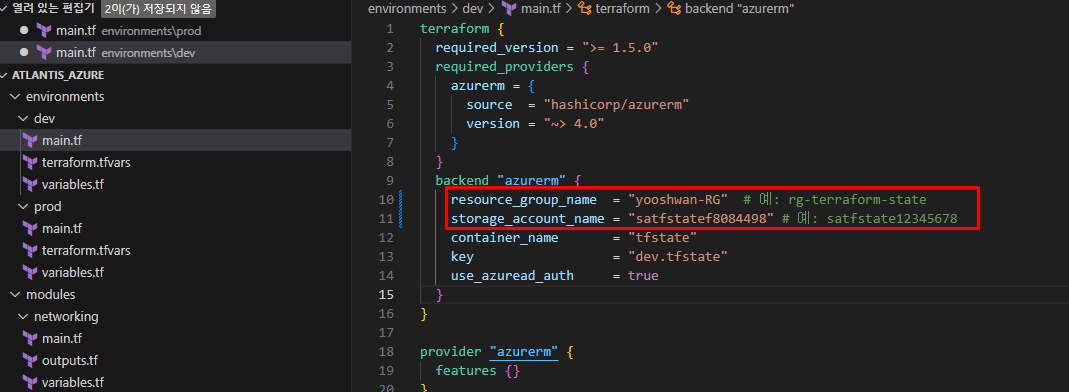Collapse the environments folder
The height and width of the screenshot is (392, 1069).
point(15,97)
